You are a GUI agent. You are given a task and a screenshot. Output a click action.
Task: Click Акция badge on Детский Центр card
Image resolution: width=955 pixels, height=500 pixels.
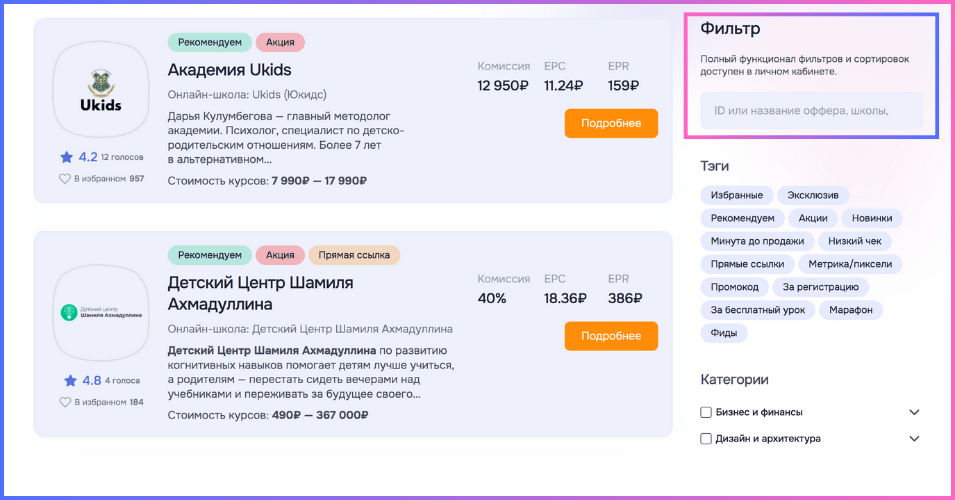tap(280, 255)
